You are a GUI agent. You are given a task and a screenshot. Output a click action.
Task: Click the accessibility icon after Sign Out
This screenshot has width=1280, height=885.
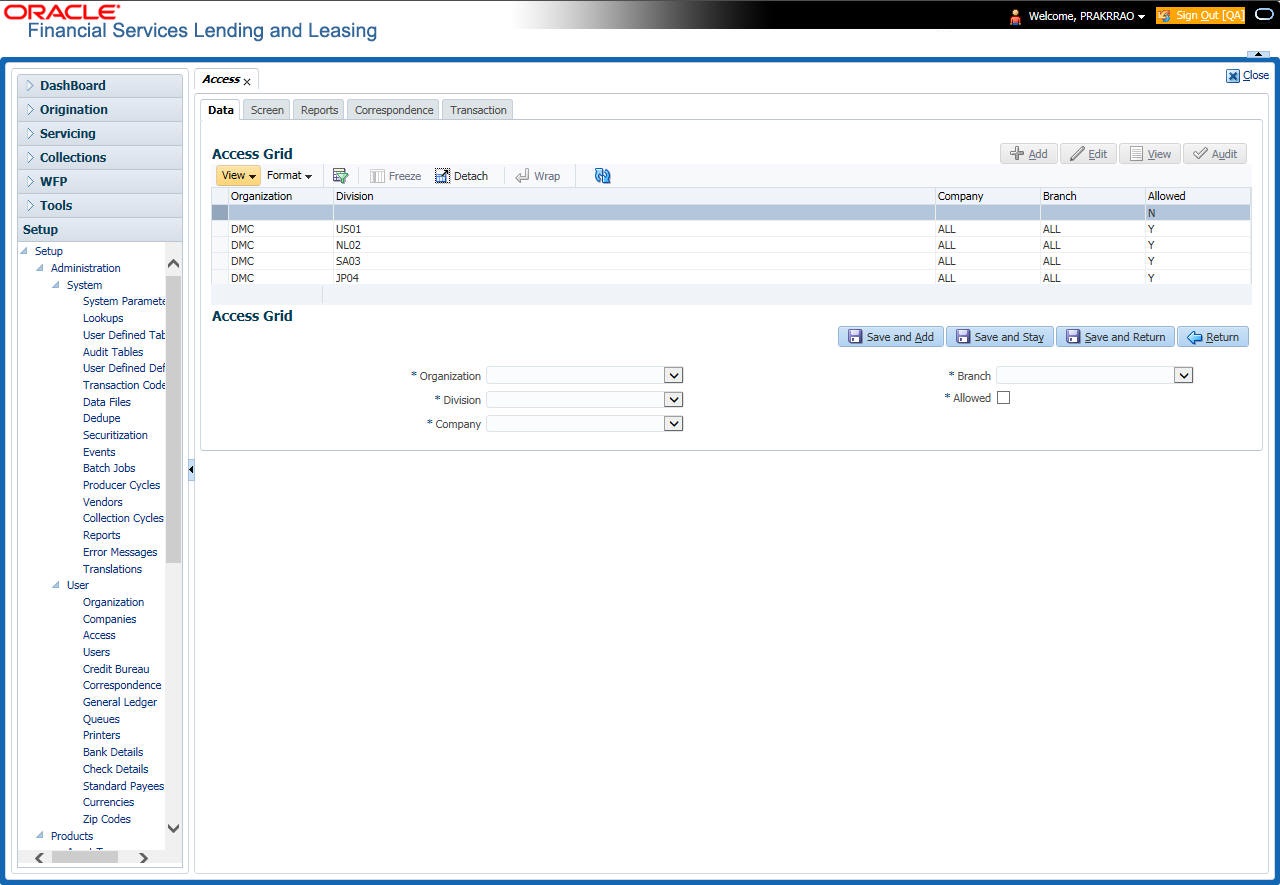pyautogui.click(x=1264, y=16)
